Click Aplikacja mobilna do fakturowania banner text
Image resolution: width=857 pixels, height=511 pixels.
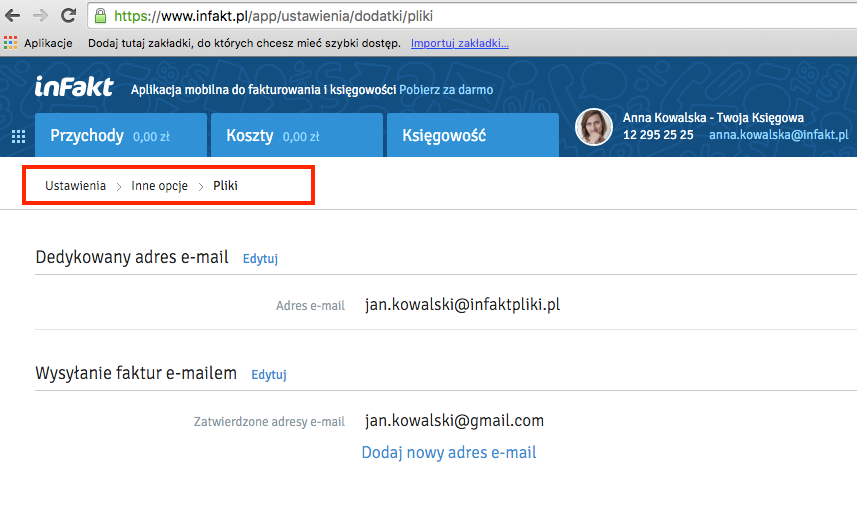(263, 90)
